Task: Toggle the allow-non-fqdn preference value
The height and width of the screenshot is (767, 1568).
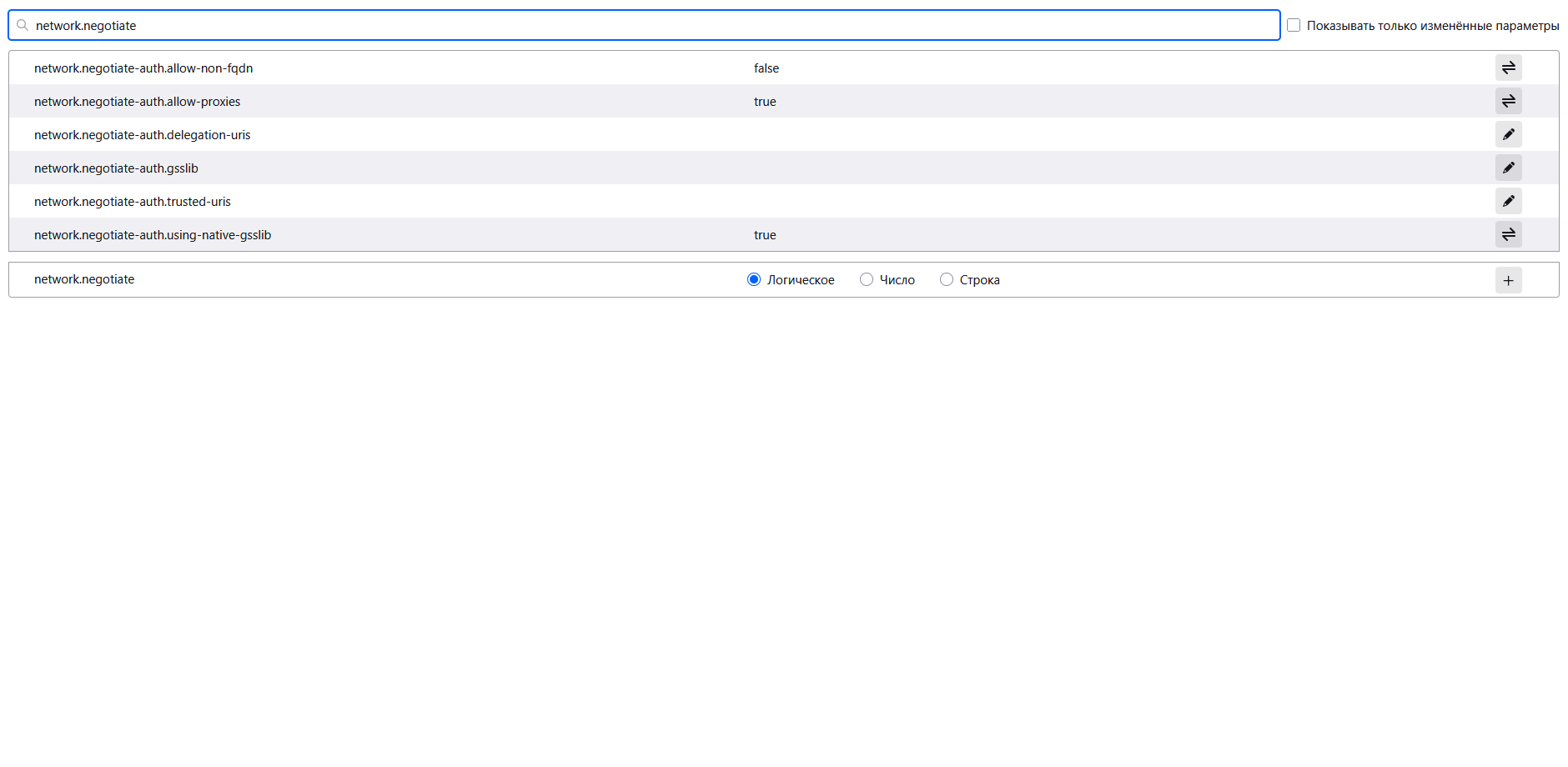Action: pos(1508,68)
